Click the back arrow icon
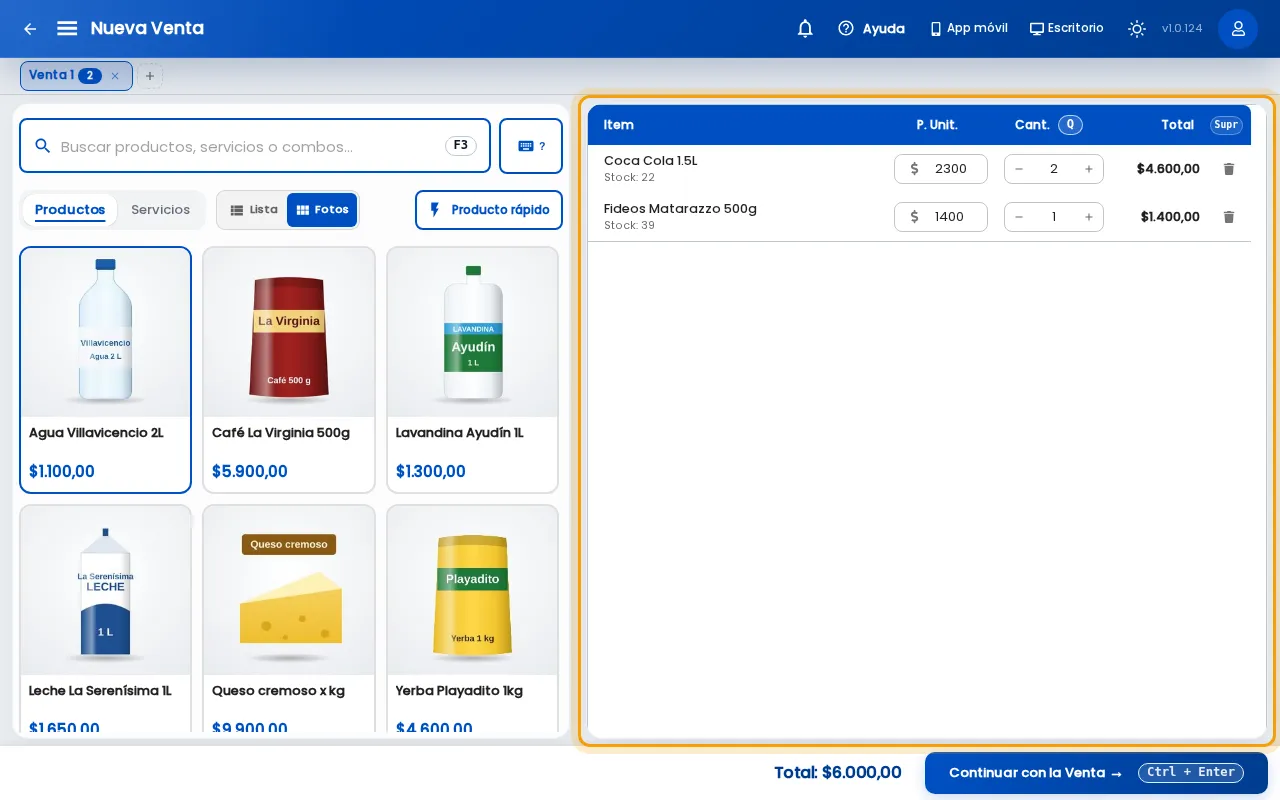1280x800 pixels. (x=30, y=29)
